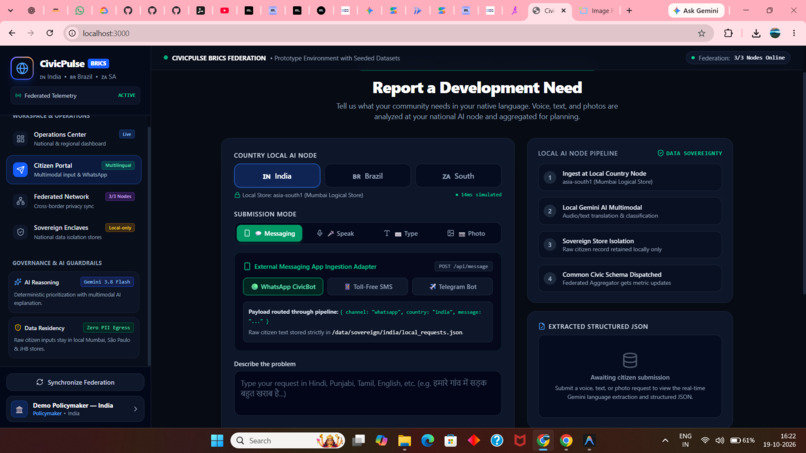This screenshot has width=806, height=453.
Task: Choose Telegram Bot channel
Action: click(452, 286)
